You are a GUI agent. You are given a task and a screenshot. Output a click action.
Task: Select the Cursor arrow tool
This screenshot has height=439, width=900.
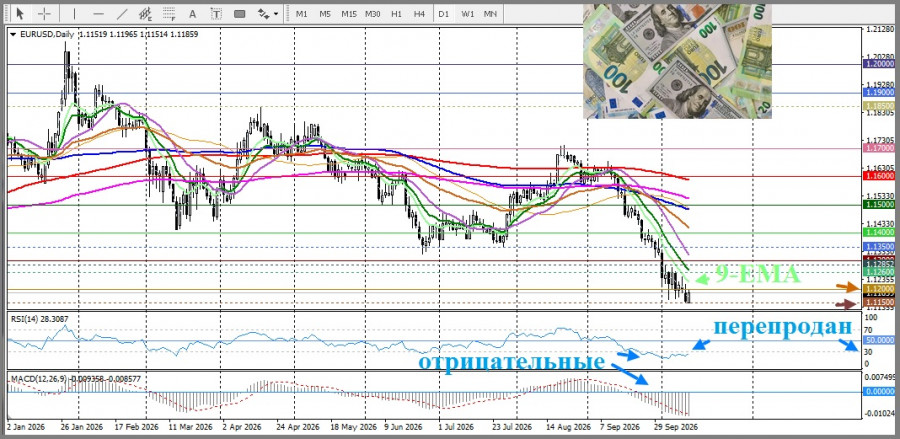[x=21, y=13]
